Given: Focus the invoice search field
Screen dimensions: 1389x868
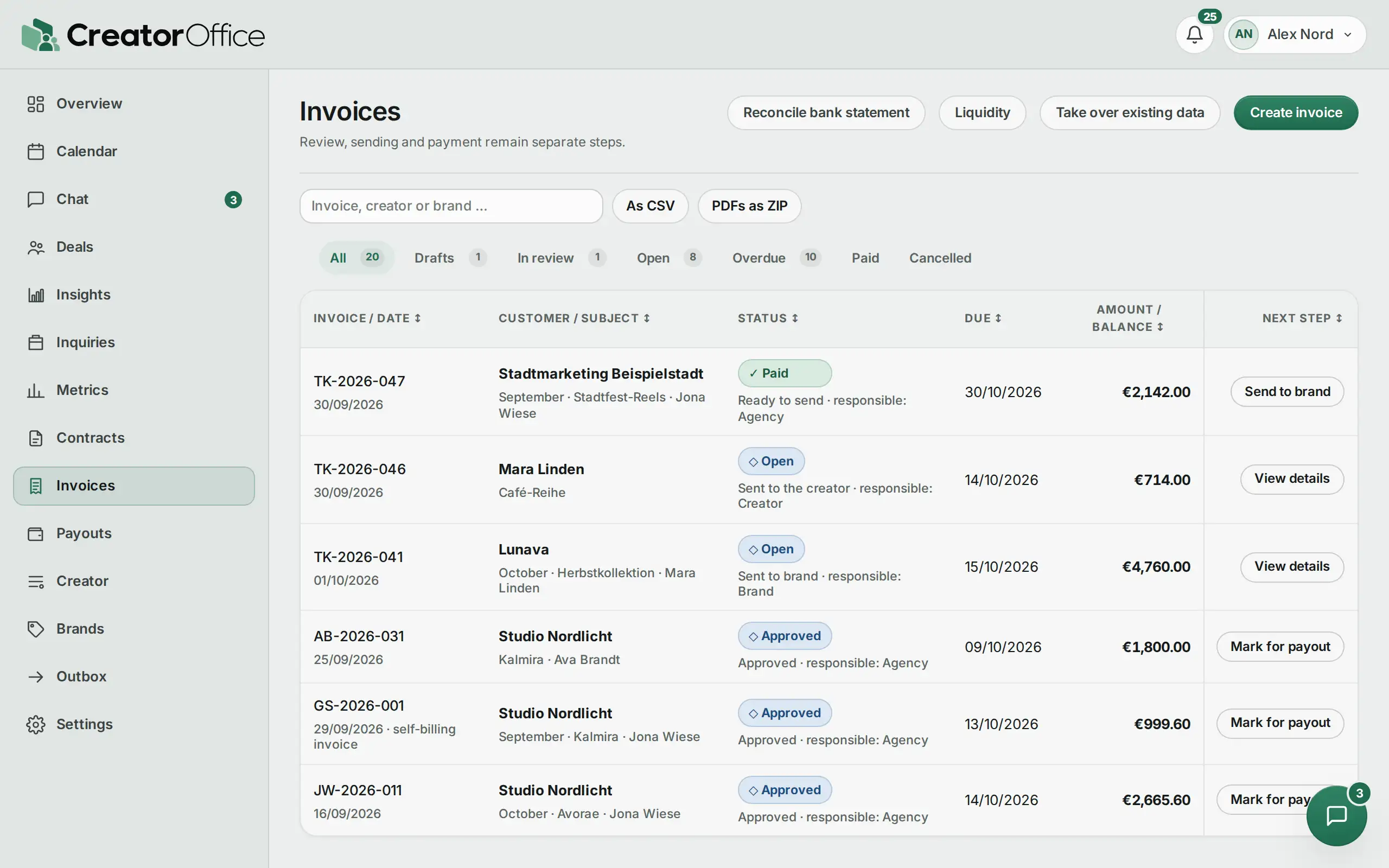Looking at the screenshot, I should pyautogui.click(x=451, y=206).
